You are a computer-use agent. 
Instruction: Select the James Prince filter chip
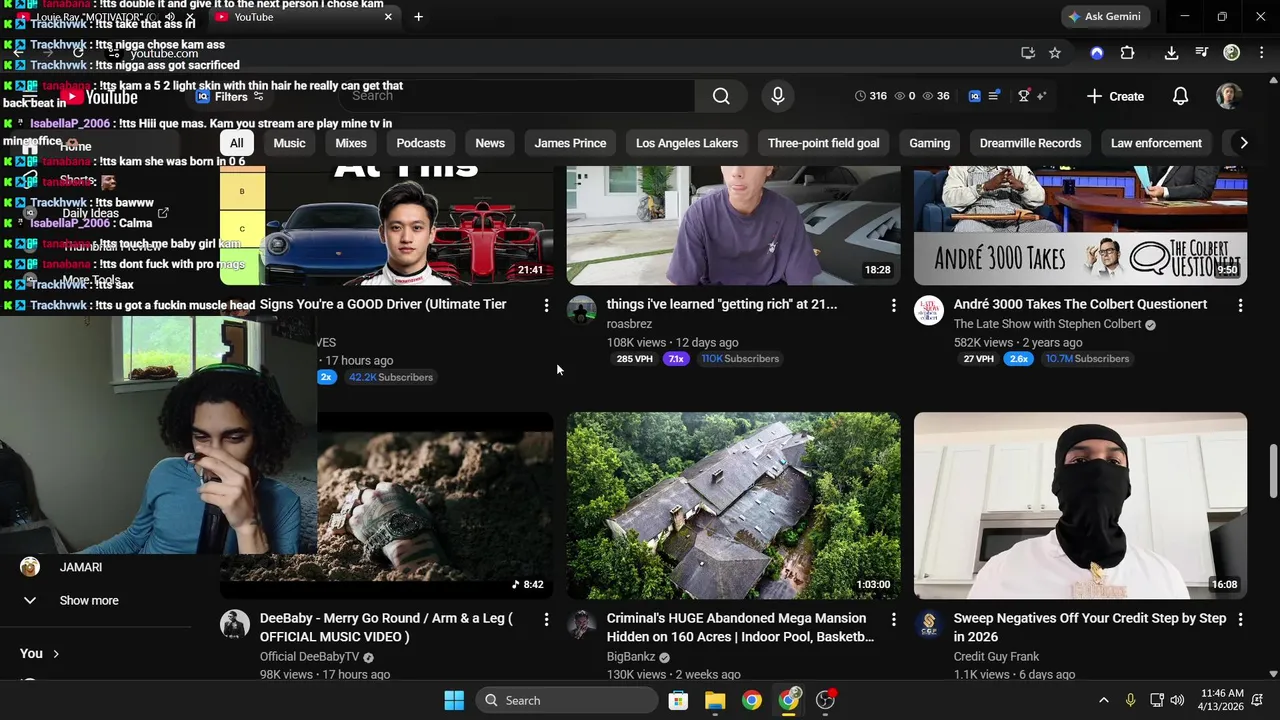pyautogui.click(x=570, y=143)
